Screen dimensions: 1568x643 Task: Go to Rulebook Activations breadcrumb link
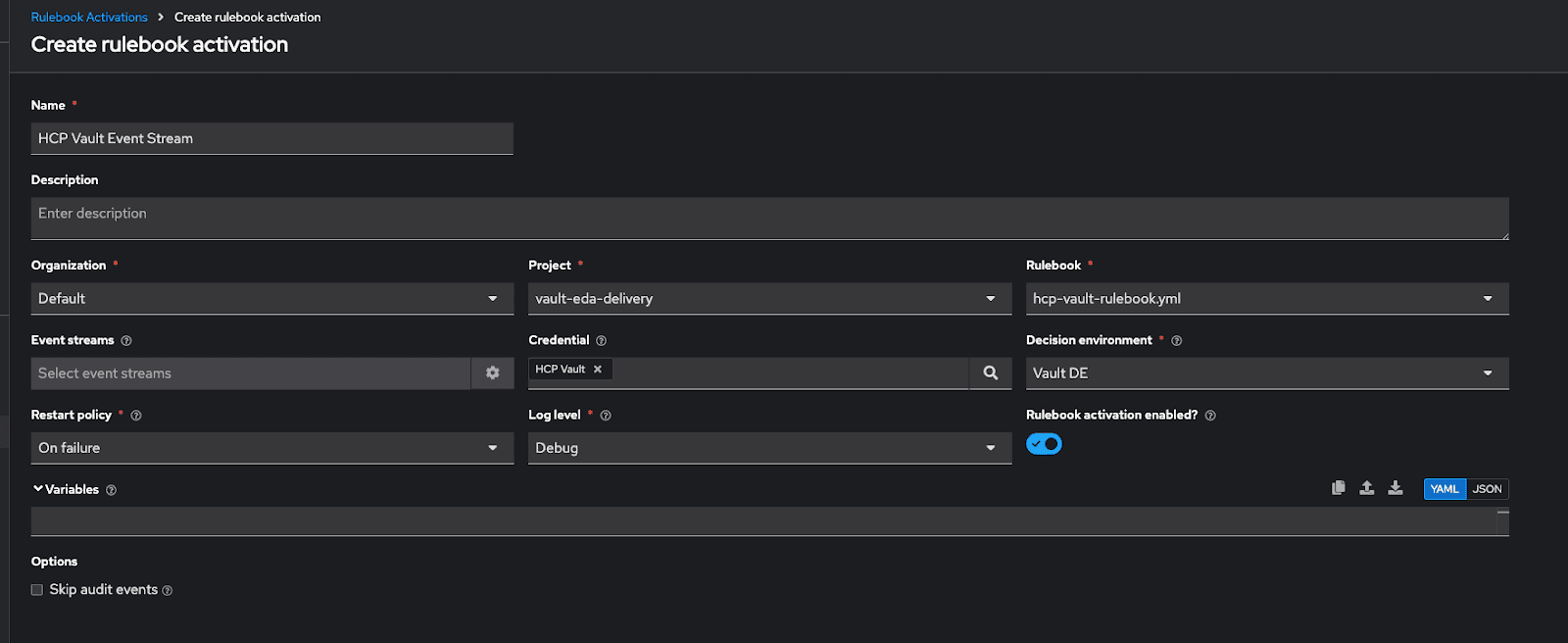tap(89, 18)
